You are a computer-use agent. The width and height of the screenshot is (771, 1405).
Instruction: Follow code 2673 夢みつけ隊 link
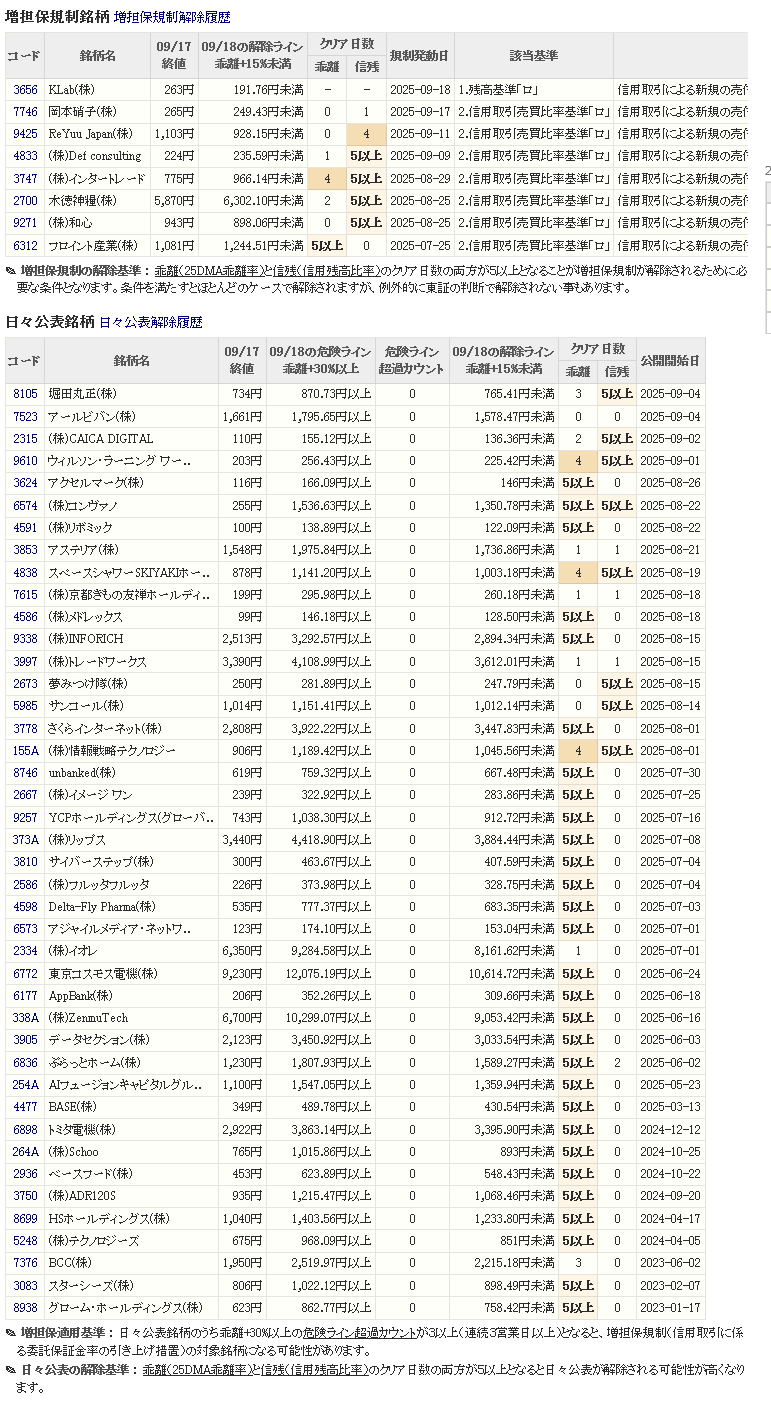(25, 683)
